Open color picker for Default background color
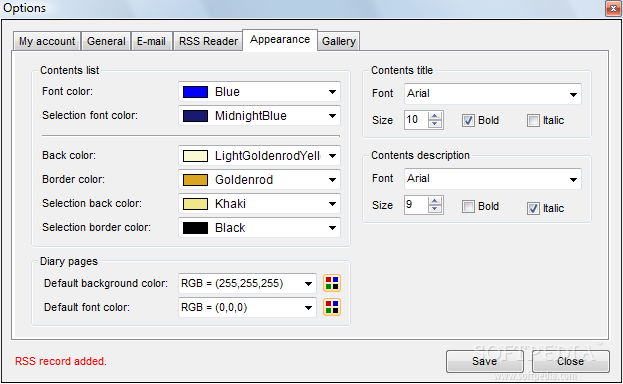The height and width of the screenshot is (384, 623). [x=332, y=283]
